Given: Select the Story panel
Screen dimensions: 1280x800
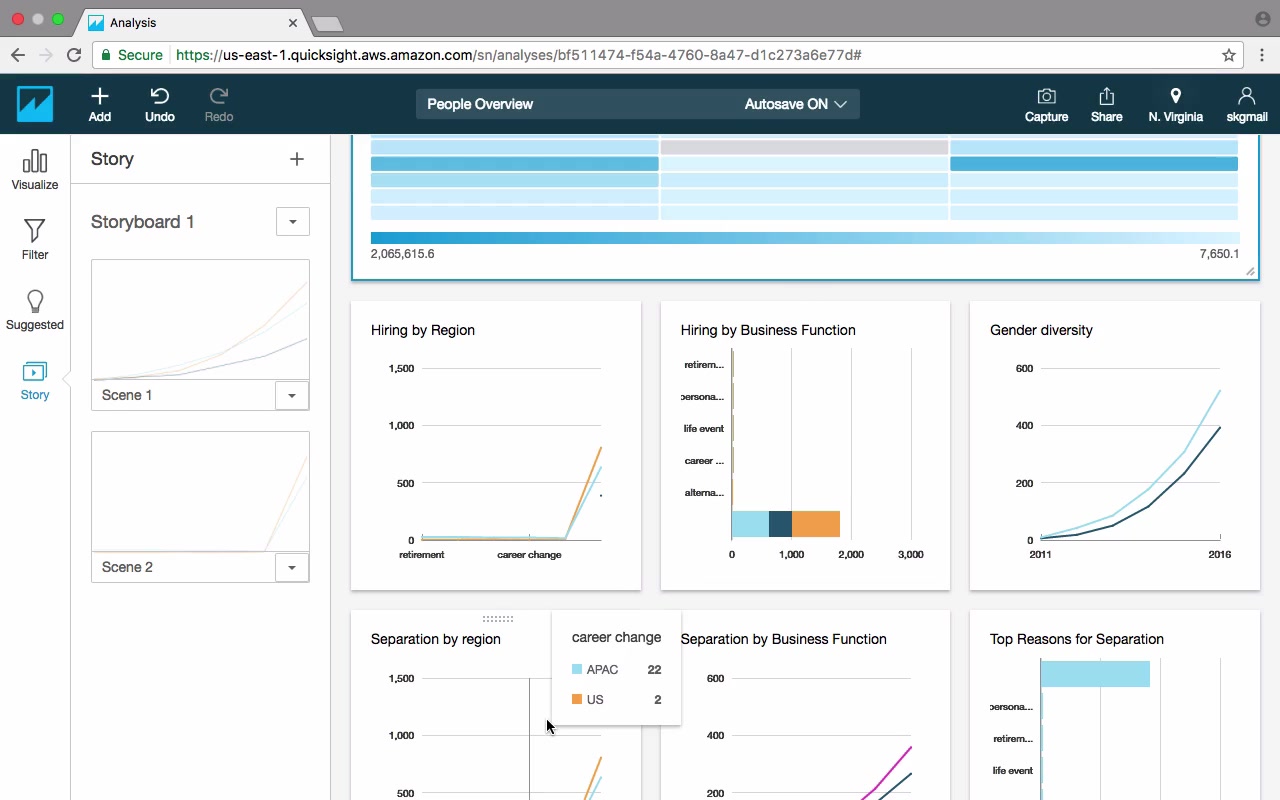Looking at the screenshot, I should 35,380.
